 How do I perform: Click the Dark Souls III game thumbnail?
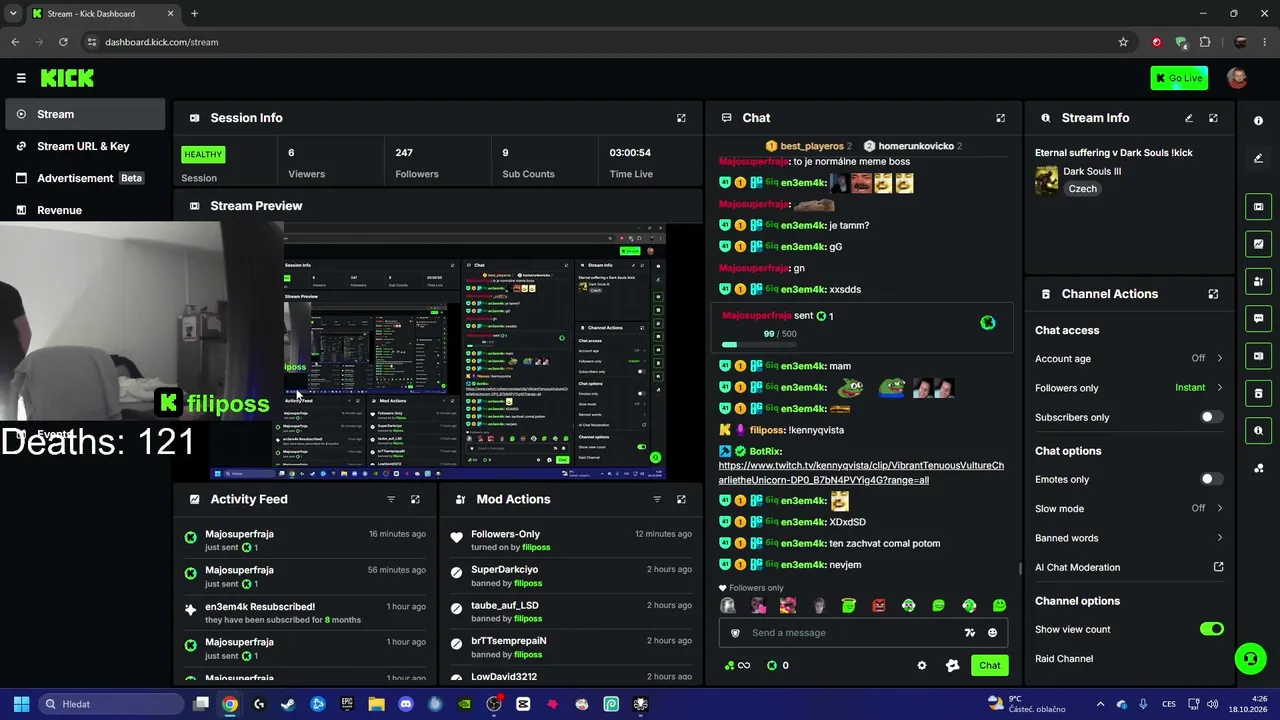[x=1046, y=180]
